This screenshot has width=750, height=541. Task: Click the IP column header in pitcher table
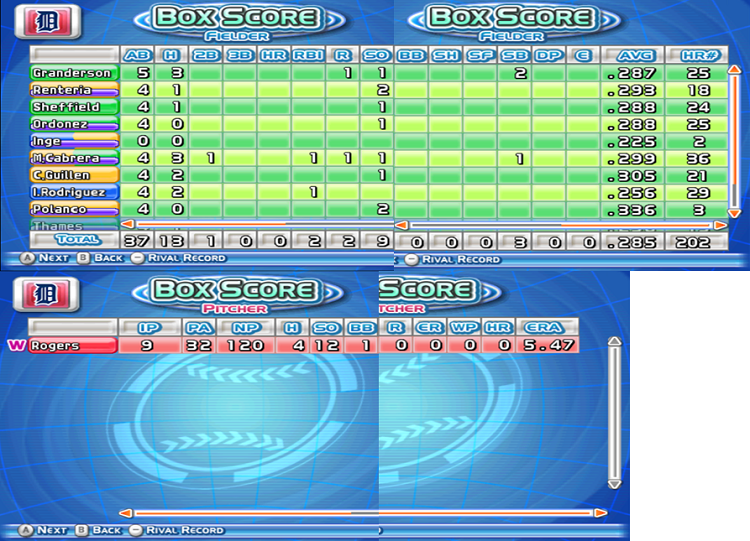pyautogui.click(x=150, y=328)
